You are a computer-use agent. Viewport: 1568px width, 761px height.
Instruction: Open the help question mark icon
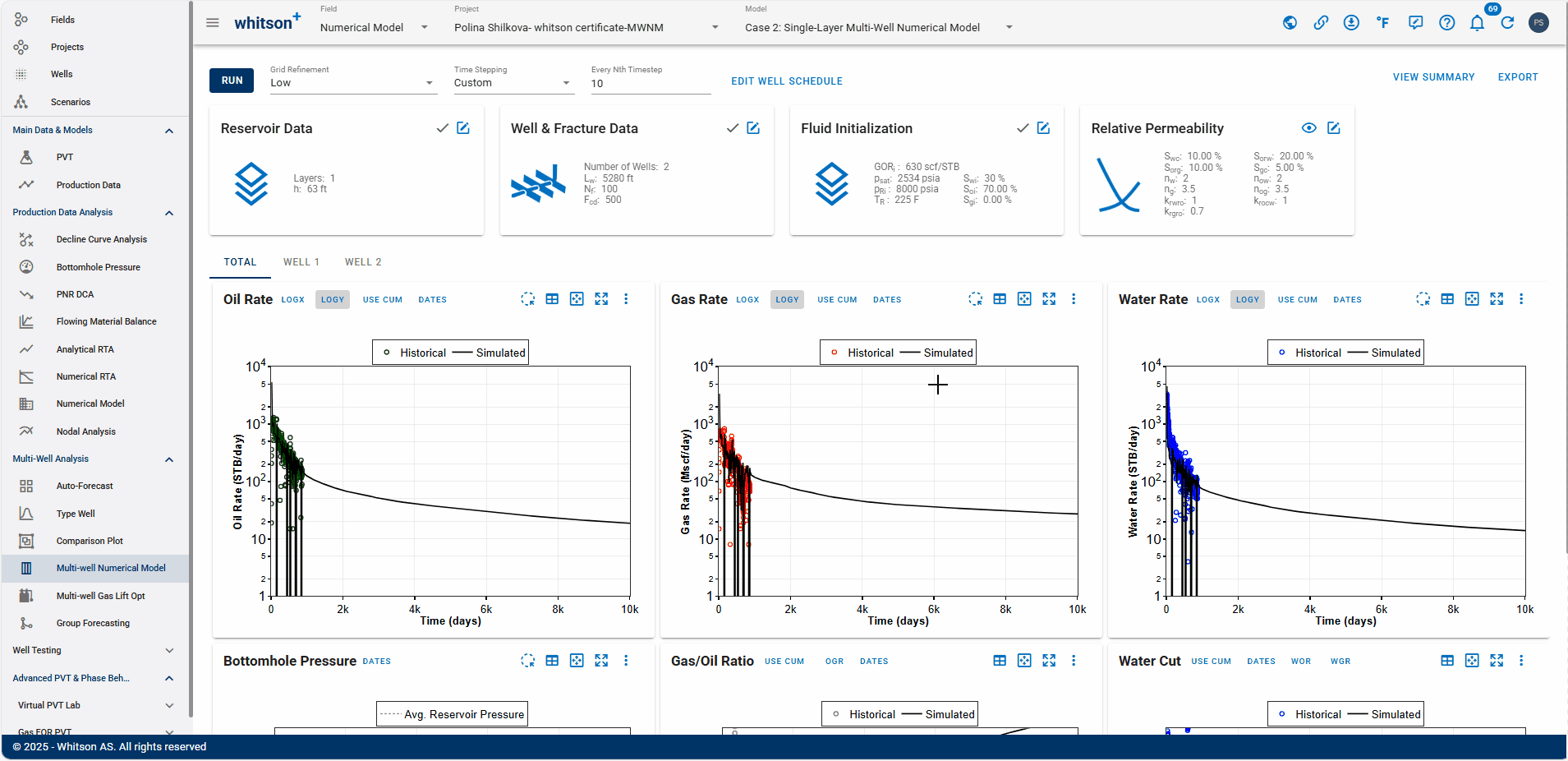pyautogui.click(x=1446, y=23)
